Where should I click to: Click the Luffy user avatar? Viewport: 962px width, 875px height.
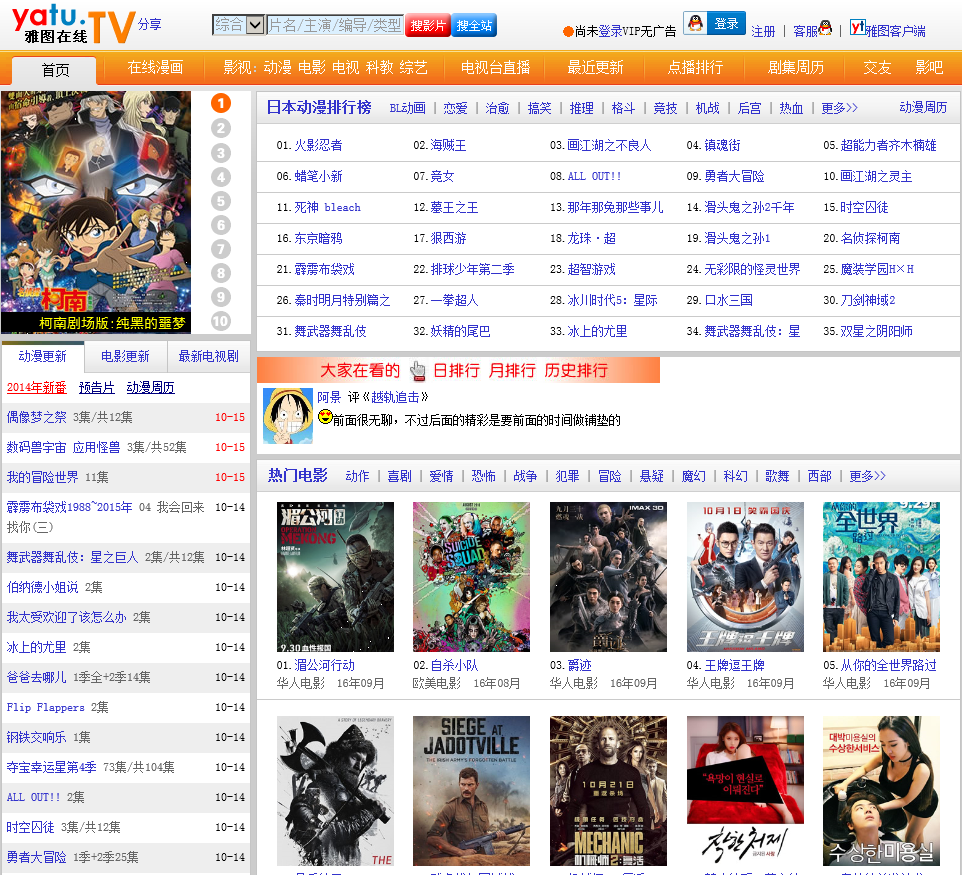coord(288,415)
